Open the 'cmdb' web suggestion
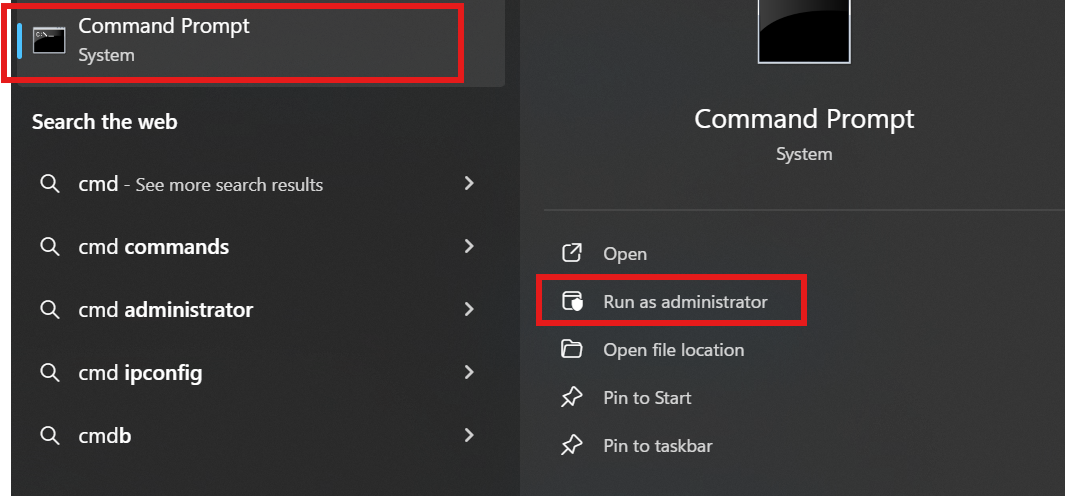The height and width of the screenshot is (496, 1065). click(261, 436)
